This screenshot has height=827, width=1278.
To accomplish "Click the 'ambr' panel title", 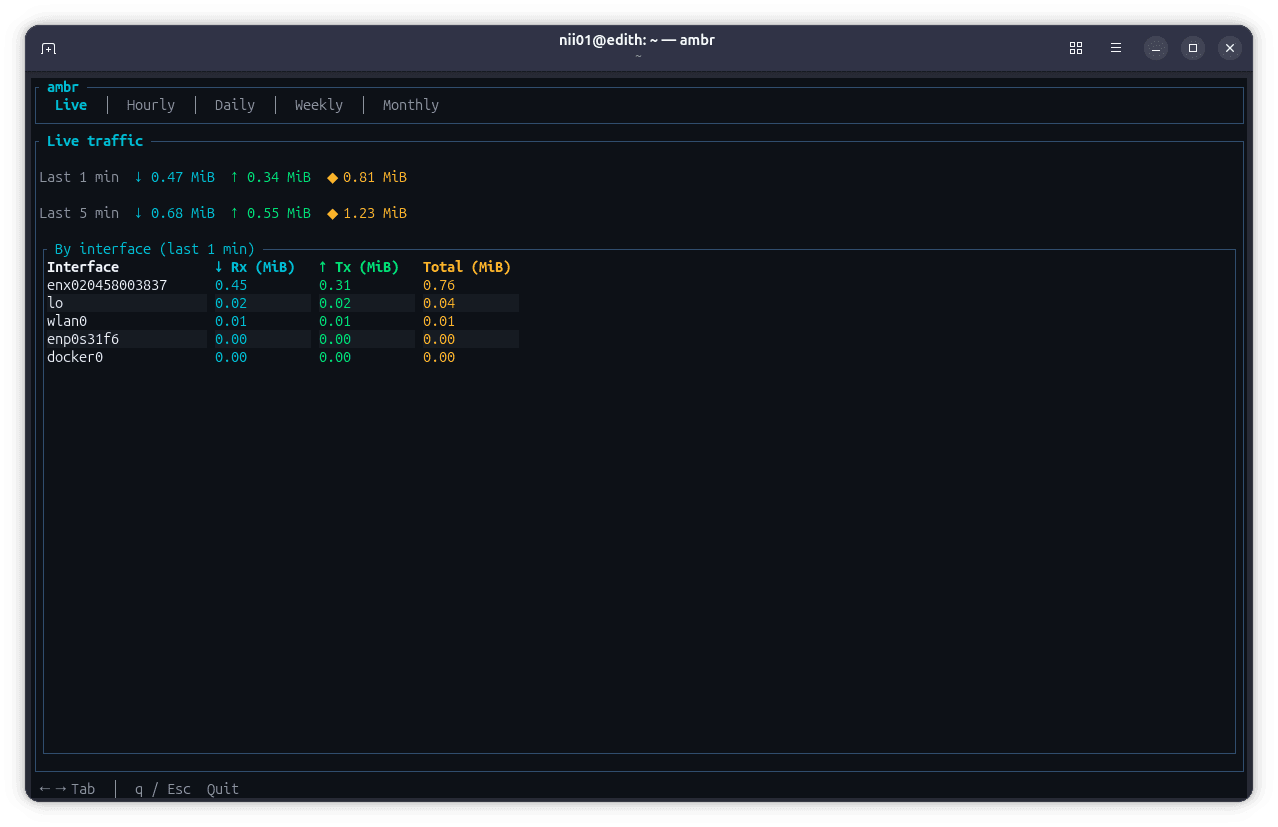I will (x=63, y=87).
